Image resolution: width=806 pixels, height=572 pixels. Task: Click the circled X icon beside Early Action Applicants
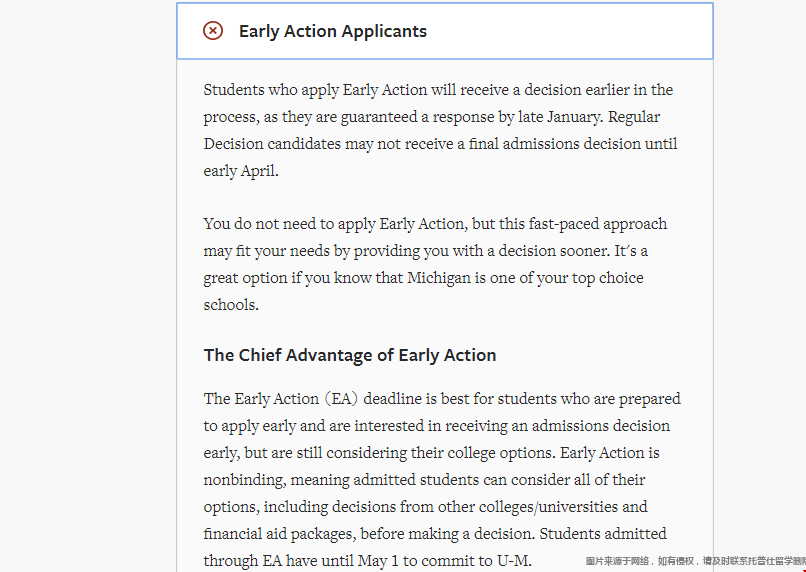[x=213, y=31]
